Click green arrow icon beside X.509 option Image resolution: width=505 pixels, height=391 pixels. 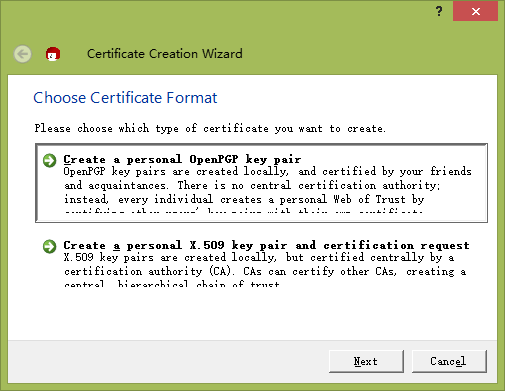[x=50, y=247]
